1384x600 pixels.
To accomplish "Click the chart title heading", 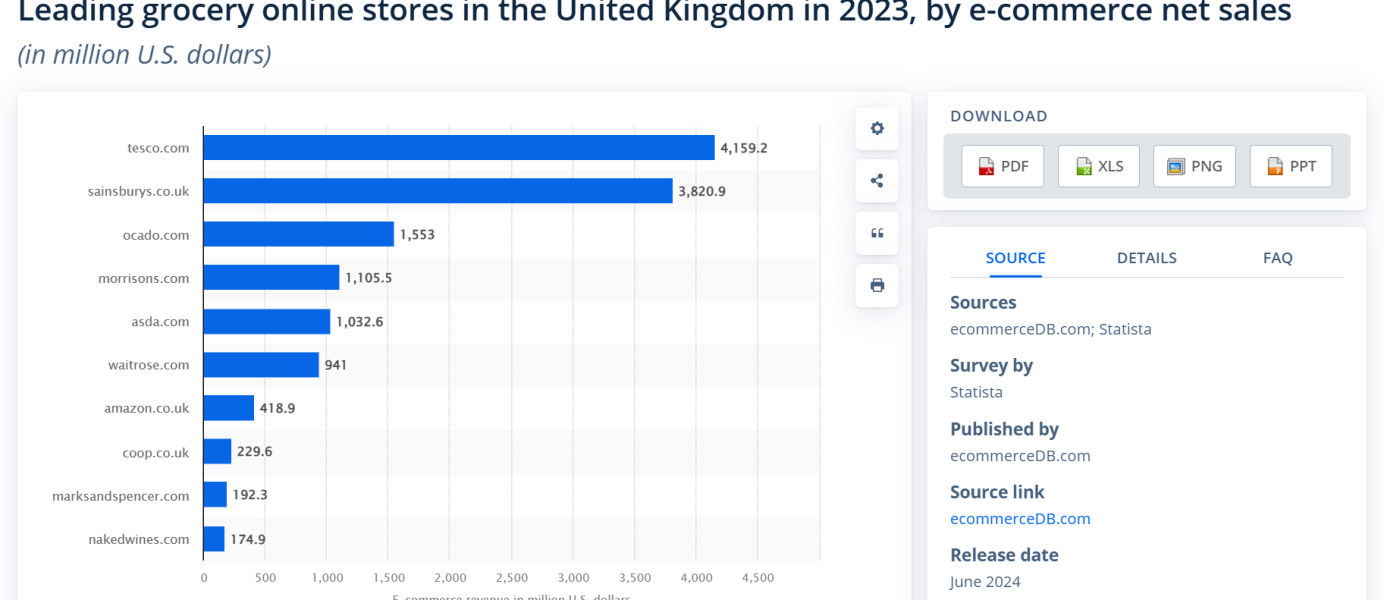I will click(655, 12).
